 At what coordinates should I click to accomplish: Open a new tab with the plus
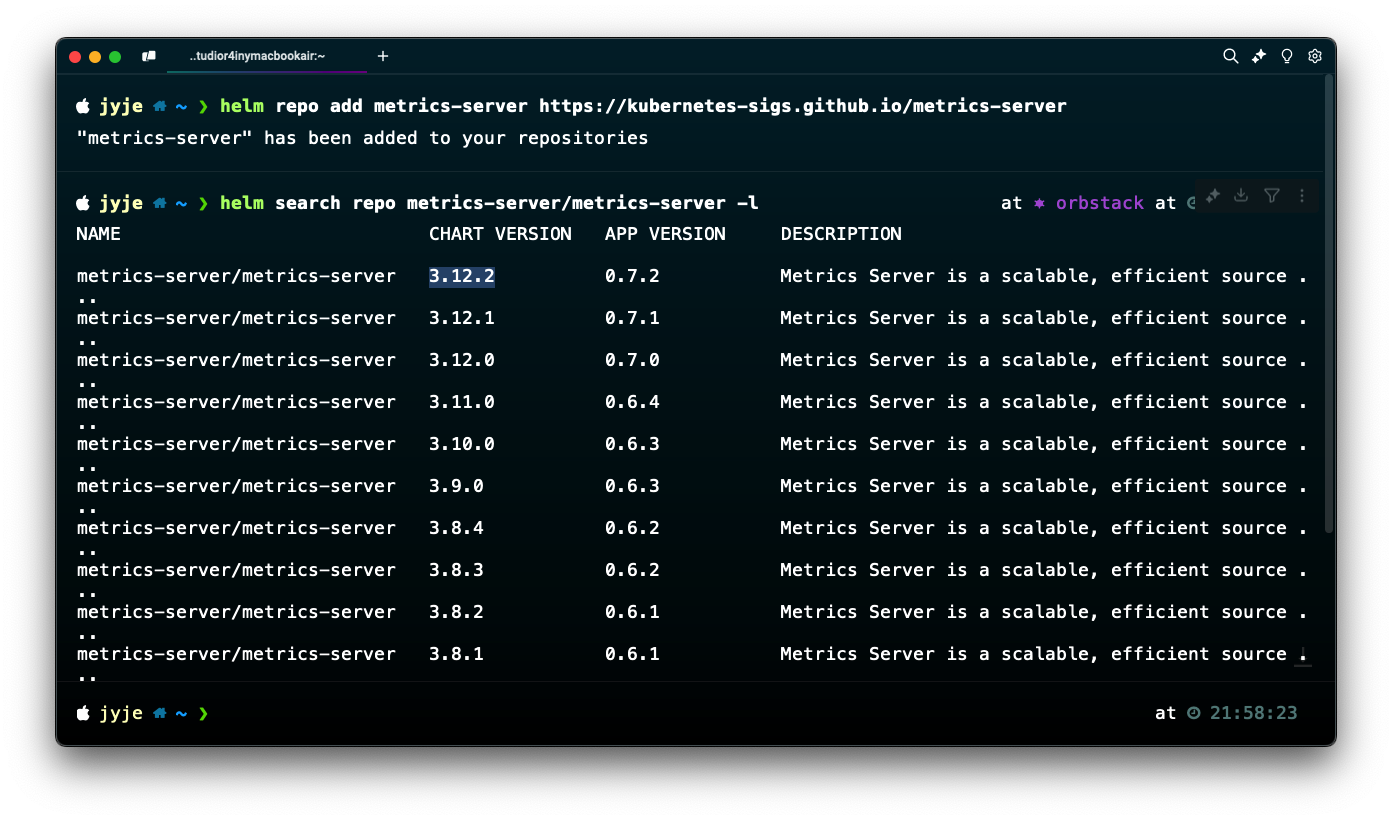[383, 57]
